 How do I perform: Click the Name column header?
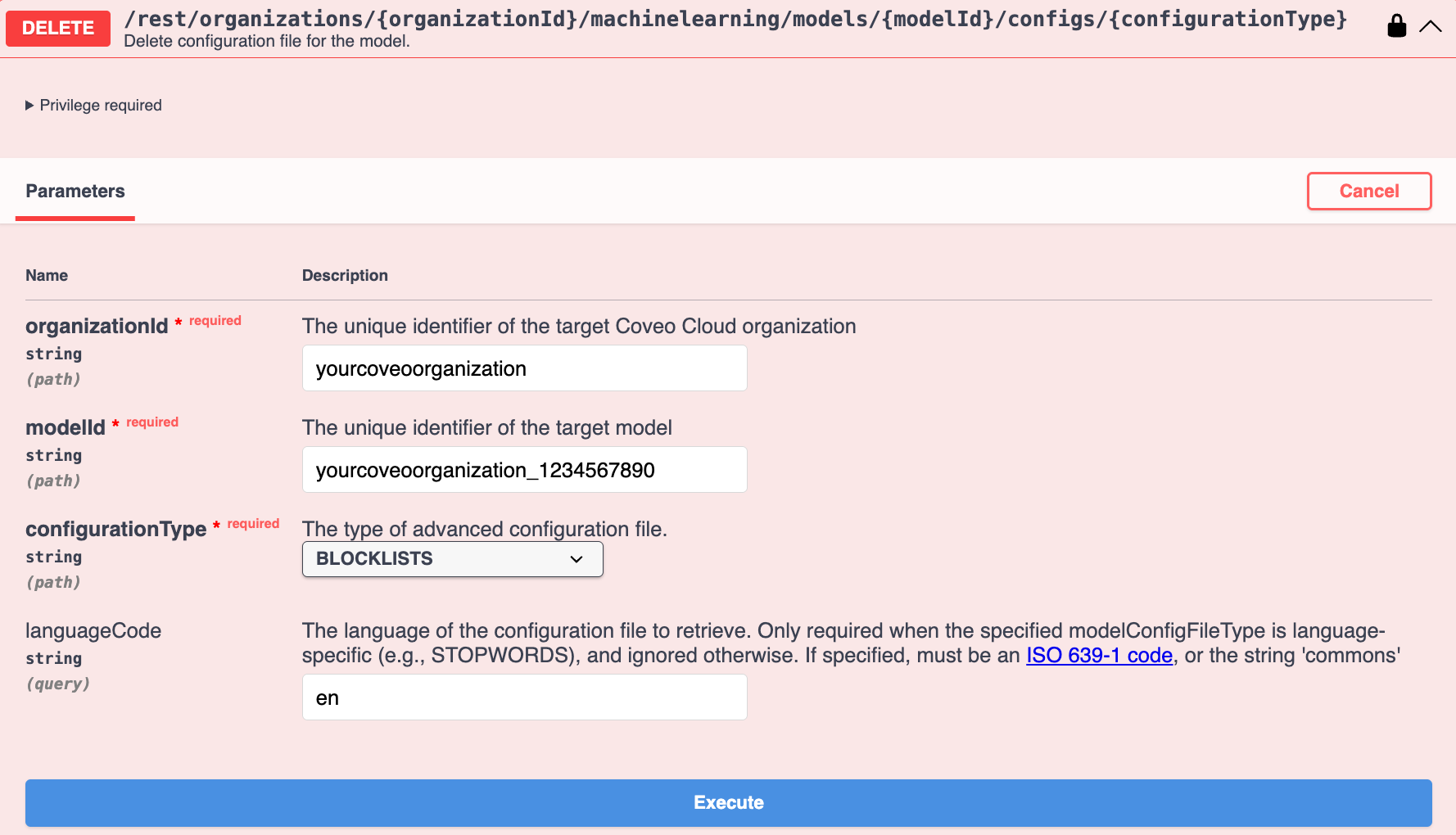[x=47, y=275]
